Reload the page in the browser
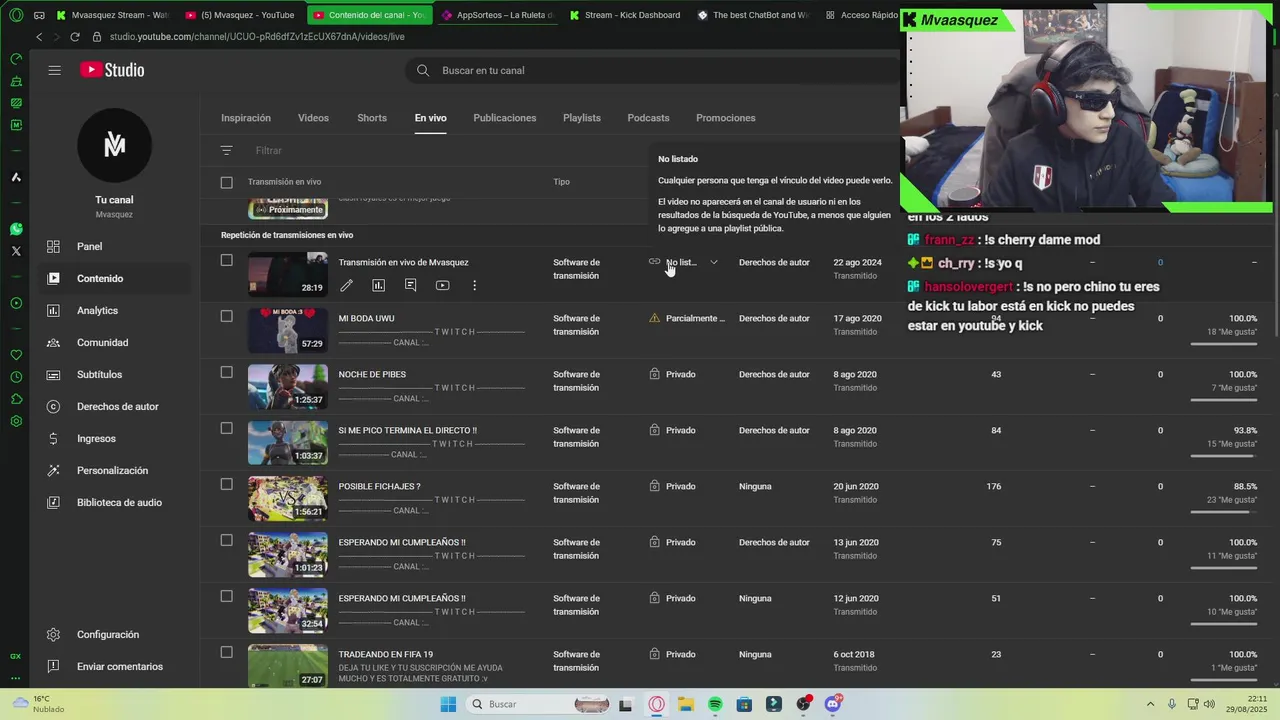Viewport: 1280px width, 720px height. [74, 37]
